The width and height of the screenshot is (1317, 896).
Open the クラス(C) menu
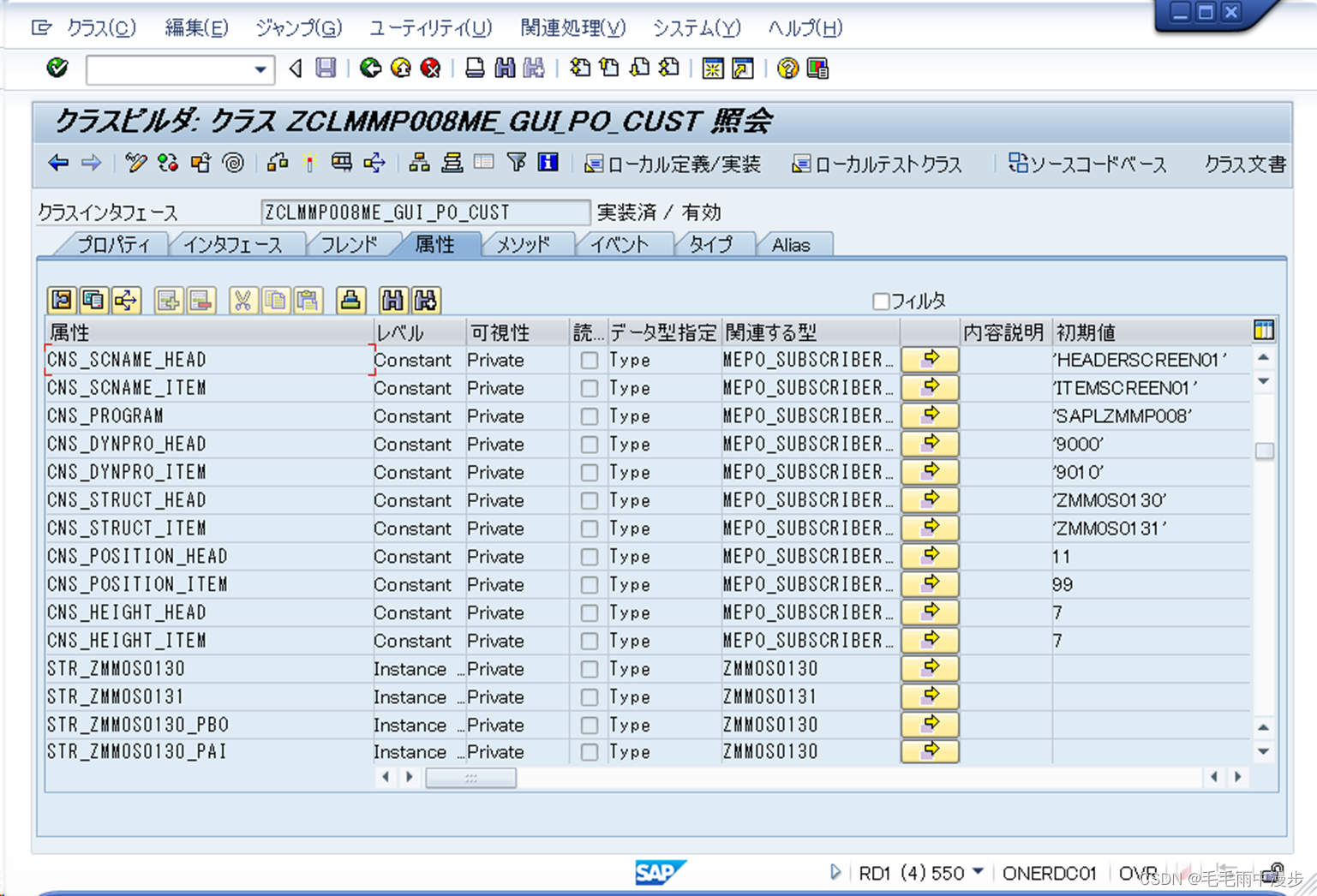(x=101, y=28)
